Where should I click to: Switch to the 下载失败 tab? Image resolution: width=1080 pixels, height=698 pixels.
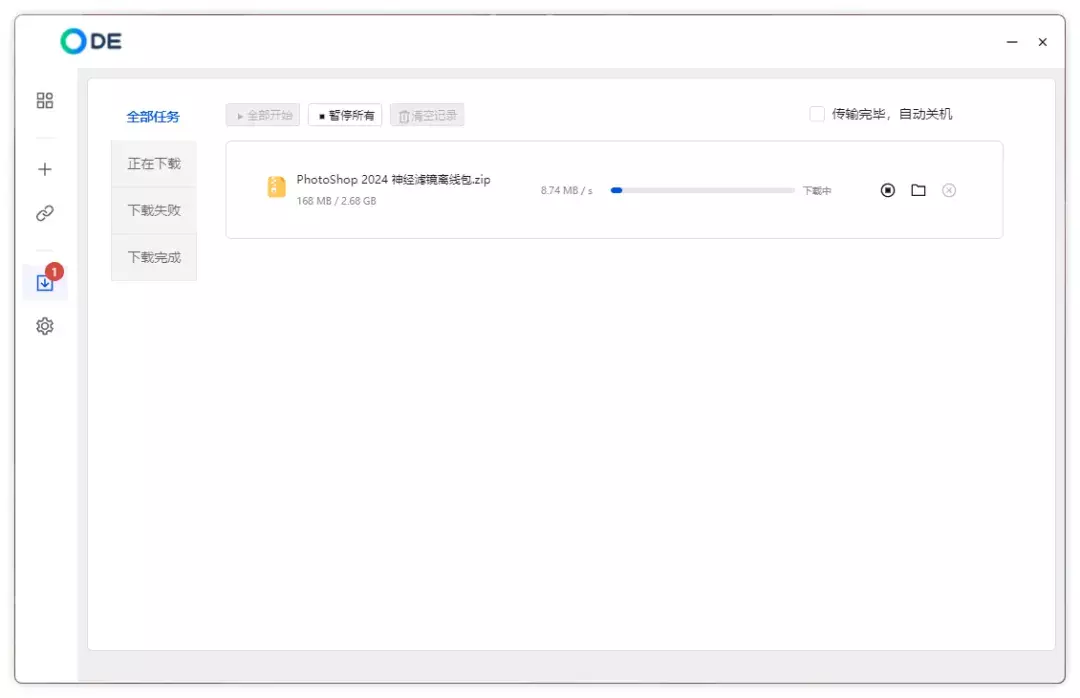[x=154, y=210]
